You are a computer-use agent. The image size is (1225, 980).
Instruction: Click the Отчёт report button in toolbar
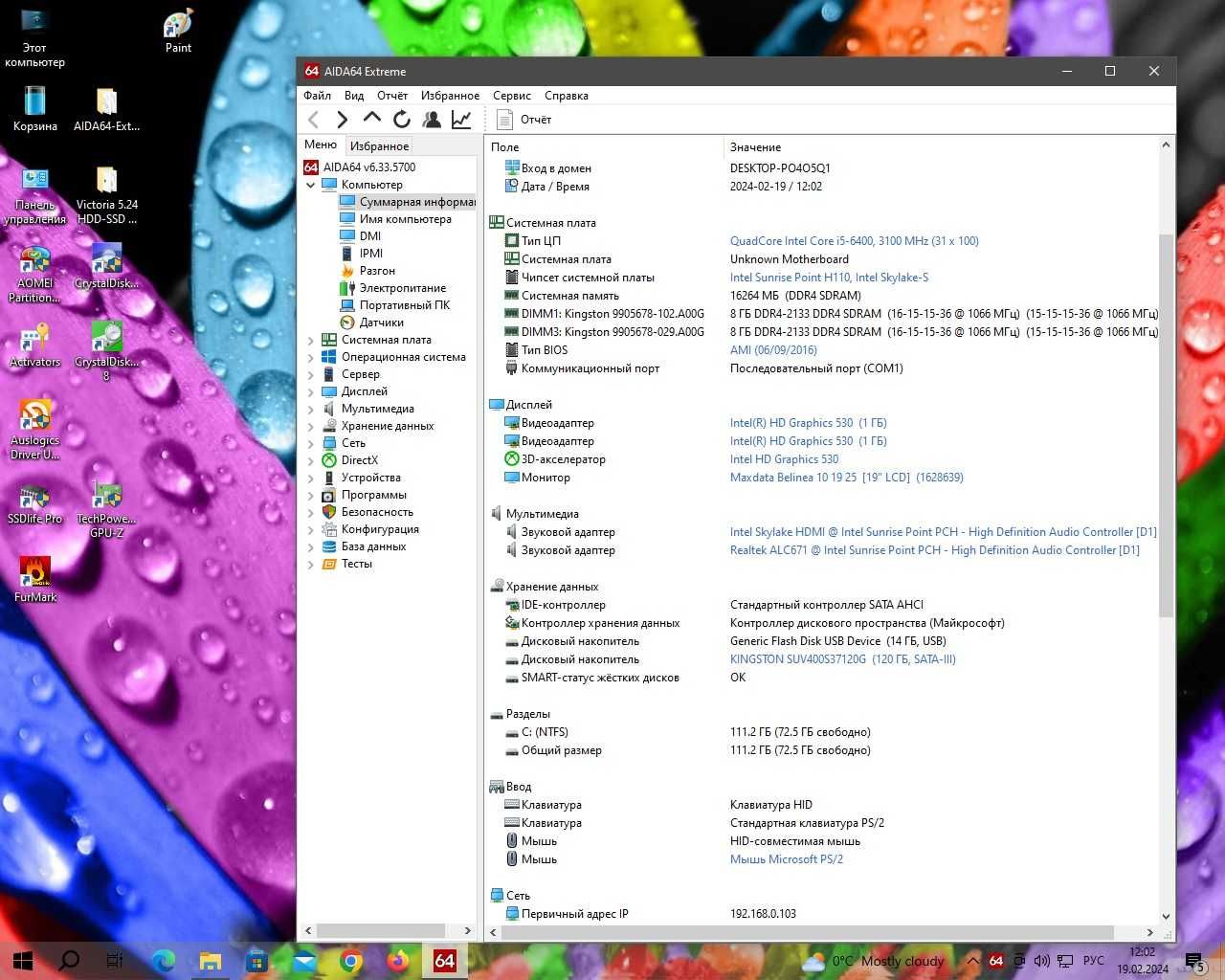(523, 120)
